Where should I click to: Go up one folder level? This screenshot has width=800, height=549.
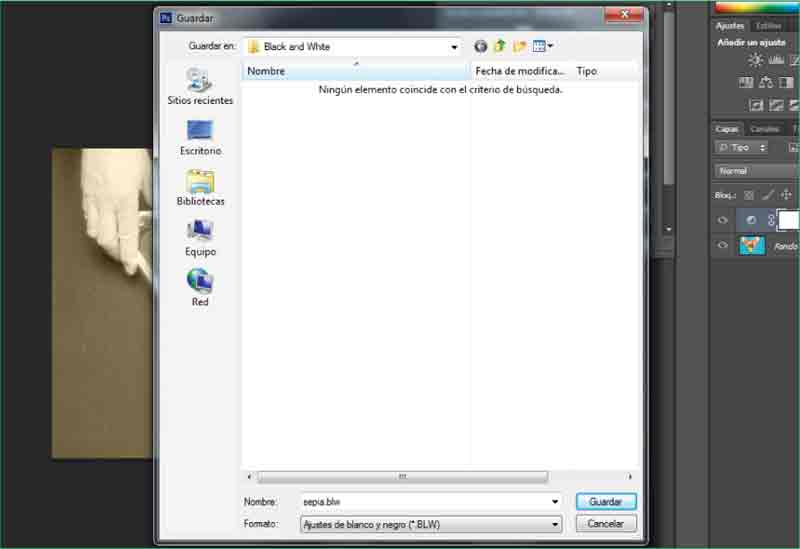coord(499,46)
